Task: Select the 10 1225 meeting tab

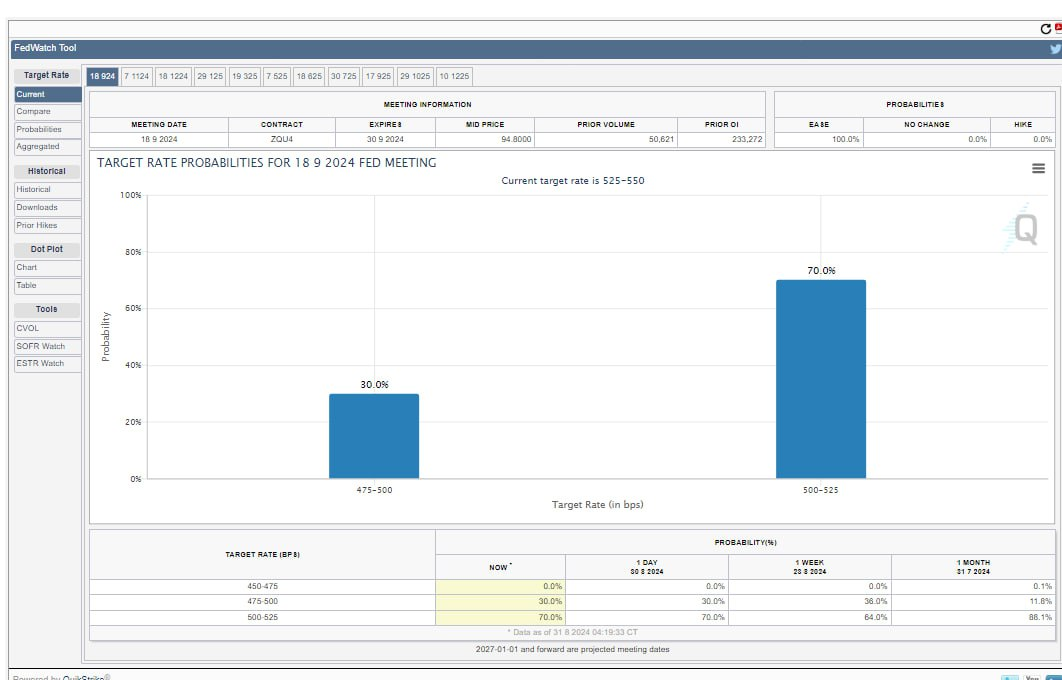Action: tap(454, 77)
